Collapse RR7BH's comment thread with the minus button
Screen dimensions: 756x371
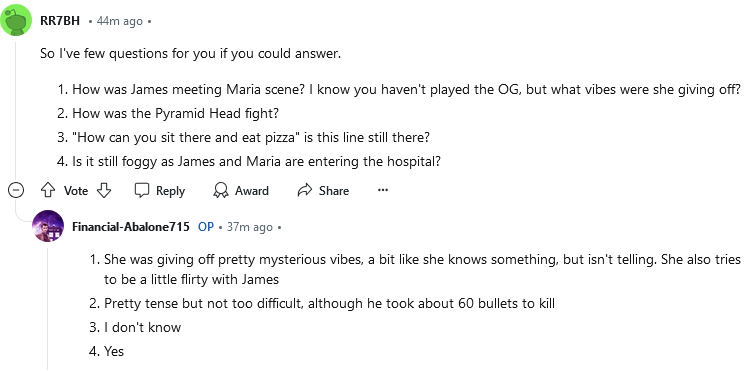click(15, 191)
